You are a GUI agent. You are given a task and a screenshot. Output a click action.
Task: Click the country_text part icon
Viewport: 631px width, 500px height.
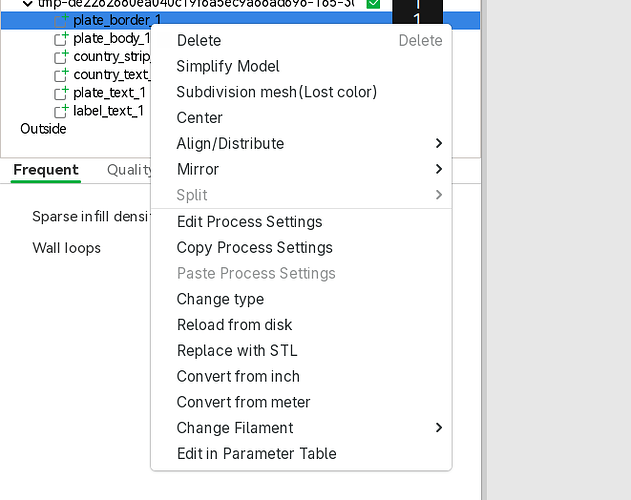tap(62, 75)
